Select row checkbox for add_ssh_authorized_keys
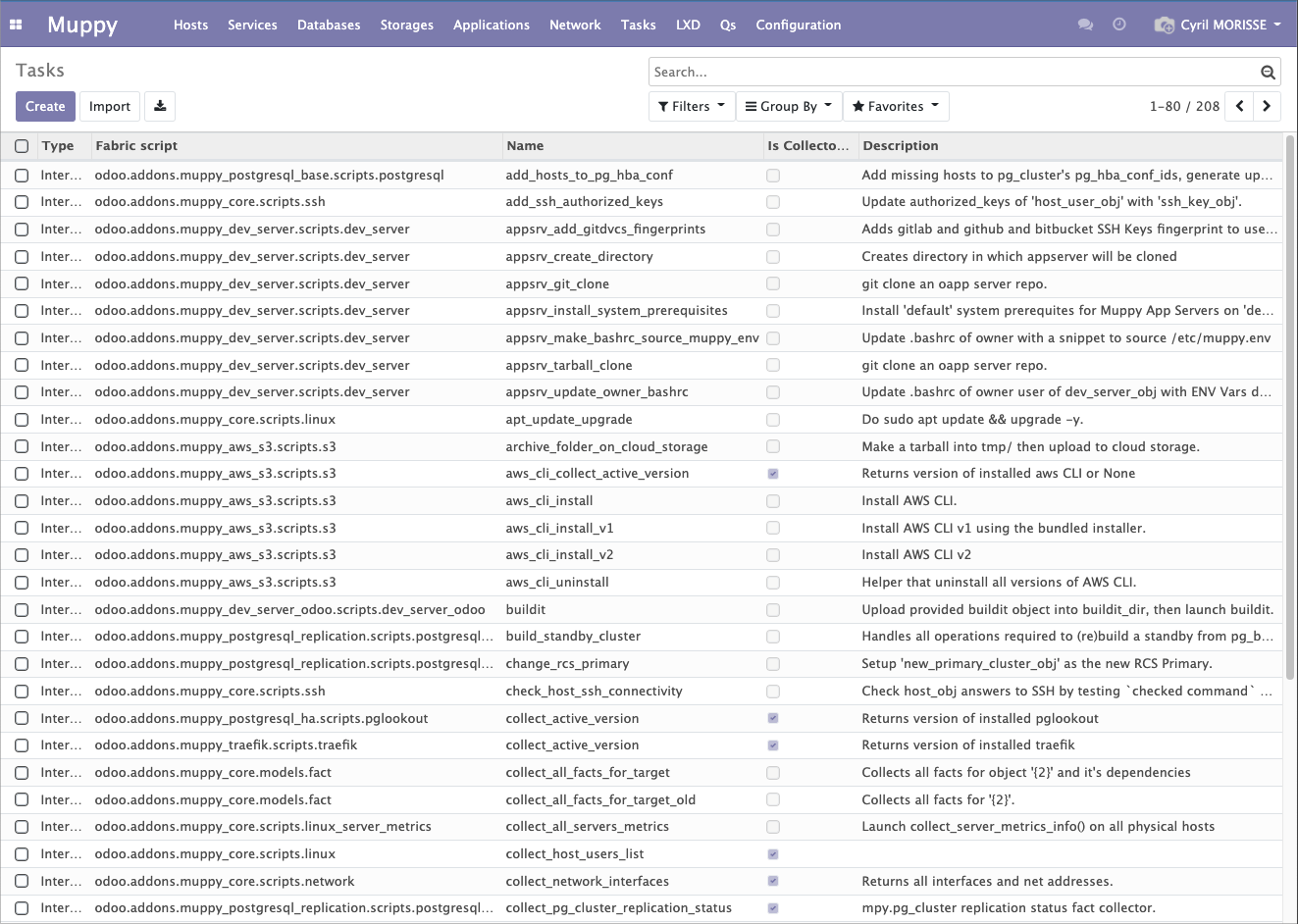Screen dimensions: 1298x924 click(22, 202)
